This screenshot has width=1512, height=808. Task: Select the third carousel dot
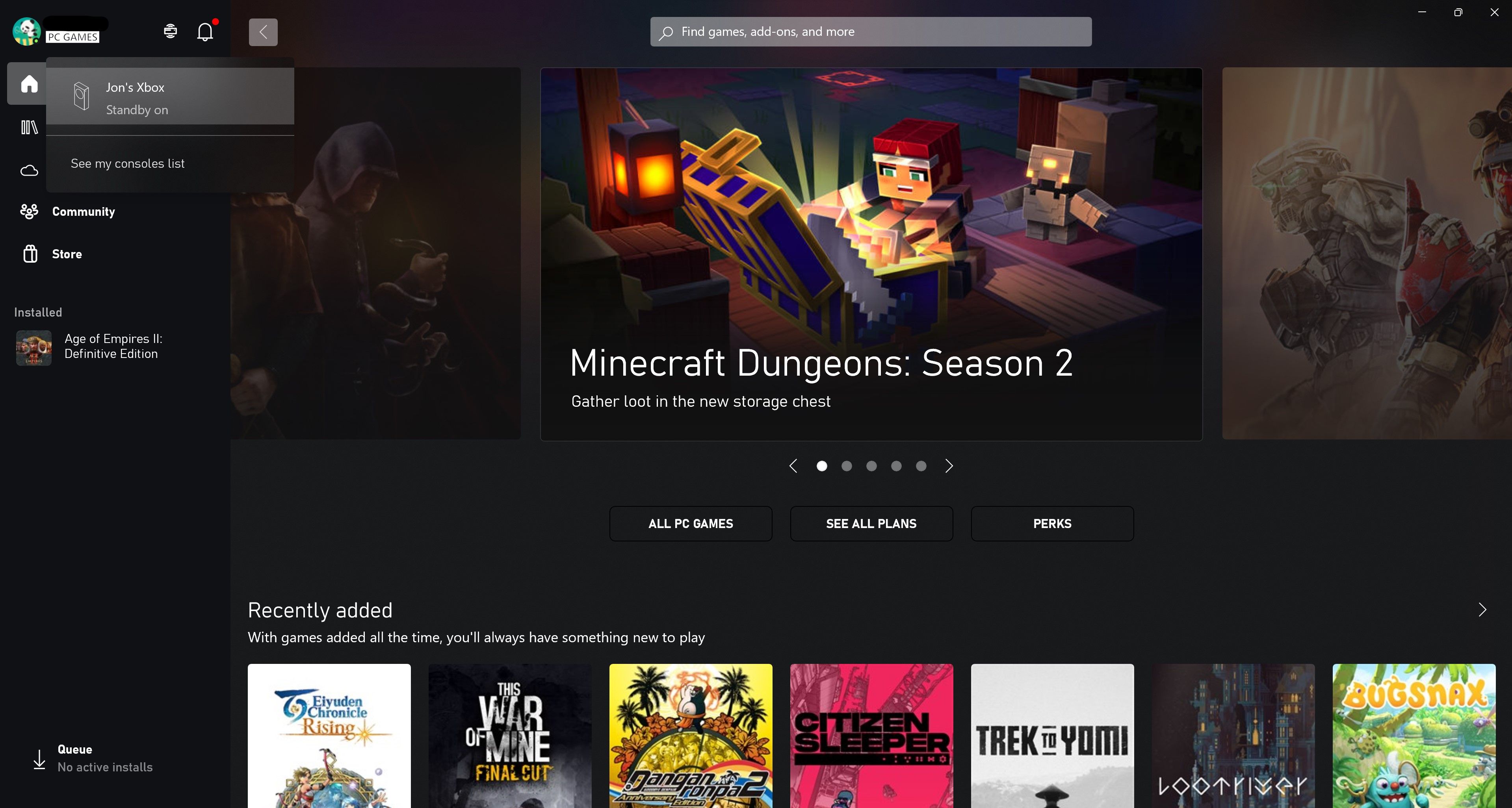pos(871,466)
